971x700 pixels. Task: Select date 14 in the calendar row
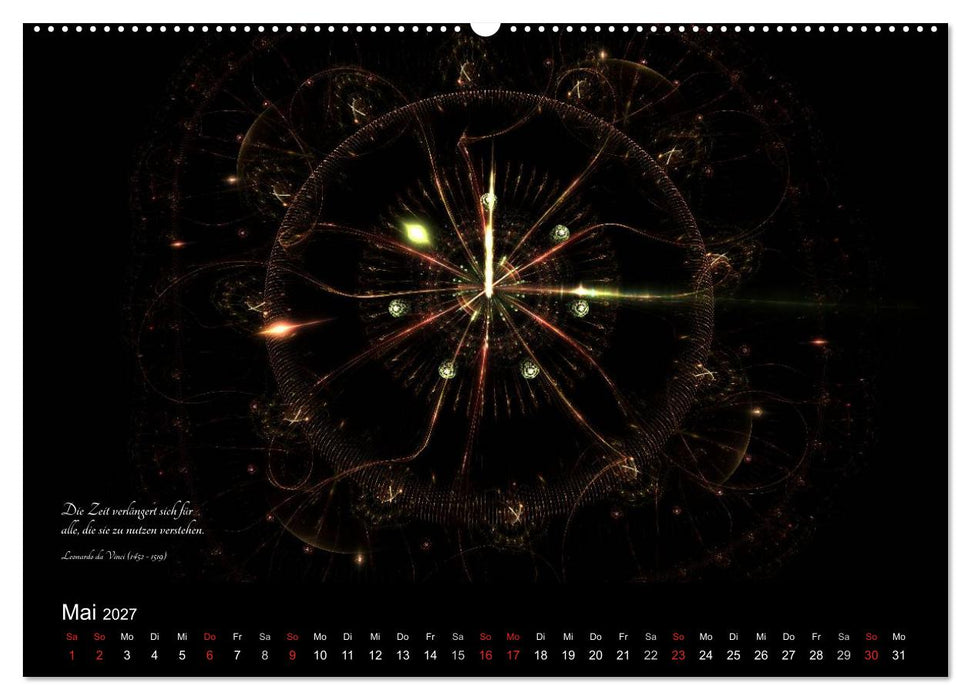[x=430, y=655]
